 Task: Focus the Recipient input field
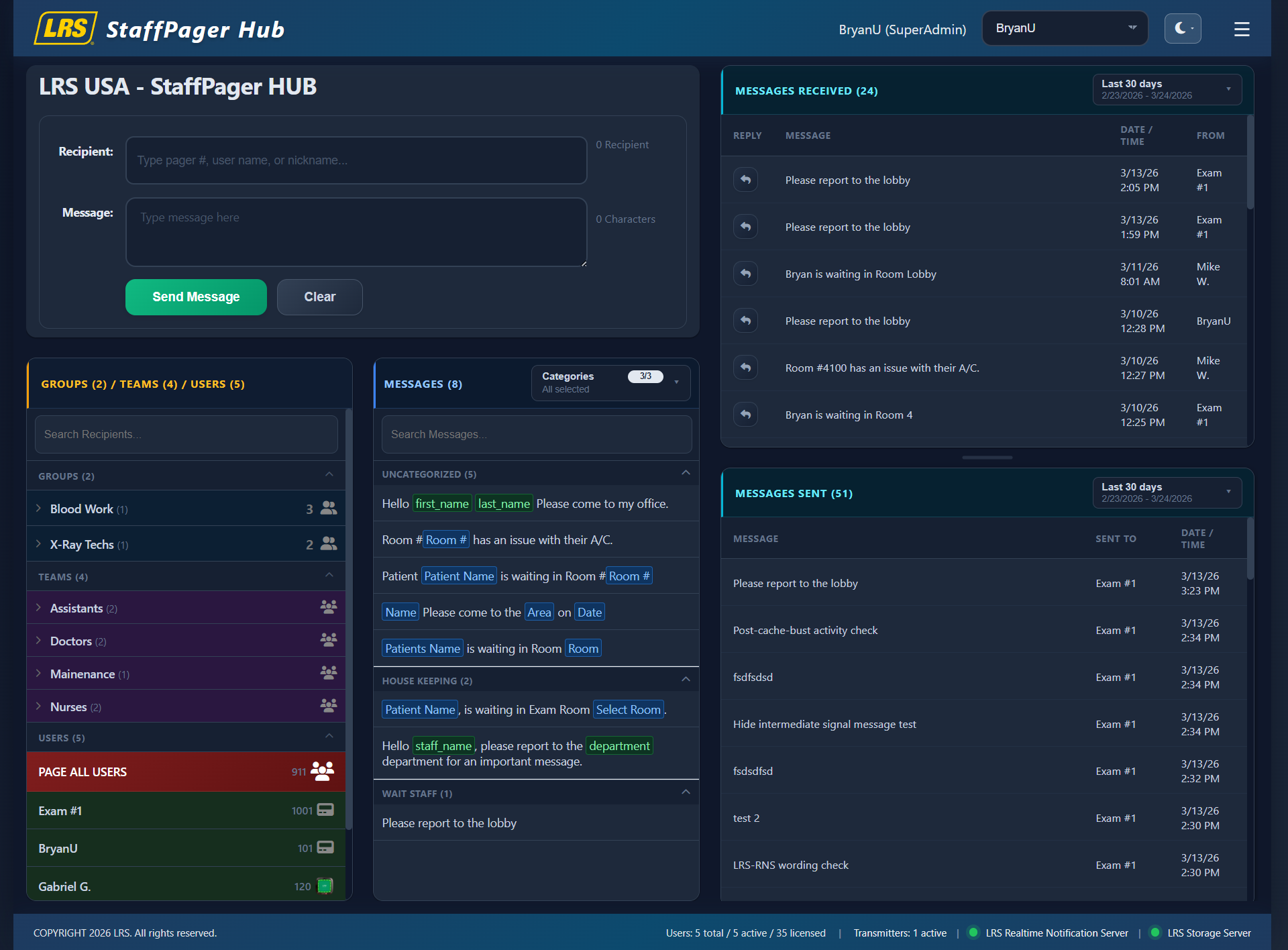[356, 160]
